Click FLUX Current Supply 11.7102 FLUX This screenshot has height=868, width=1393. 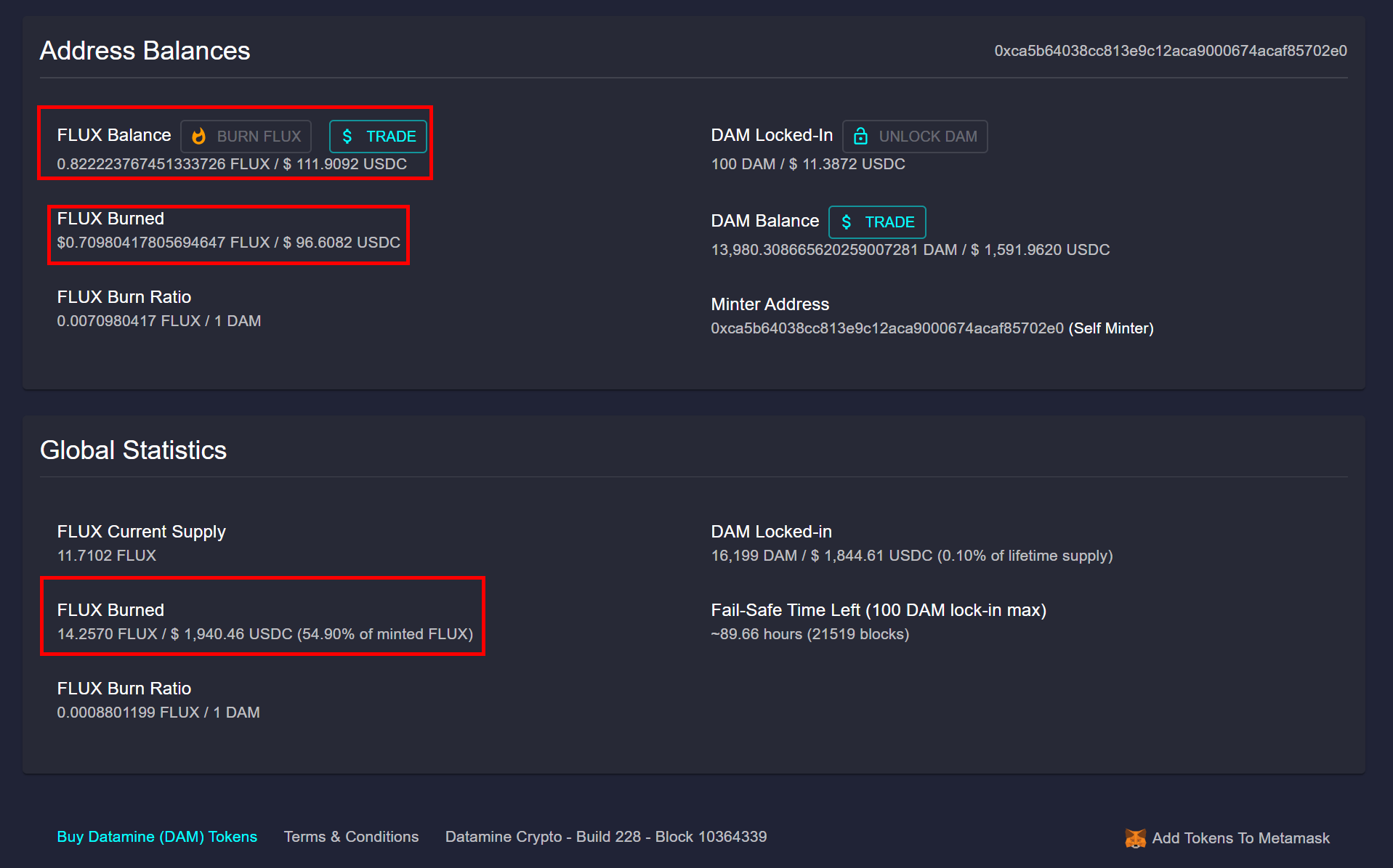click(107, 556)
